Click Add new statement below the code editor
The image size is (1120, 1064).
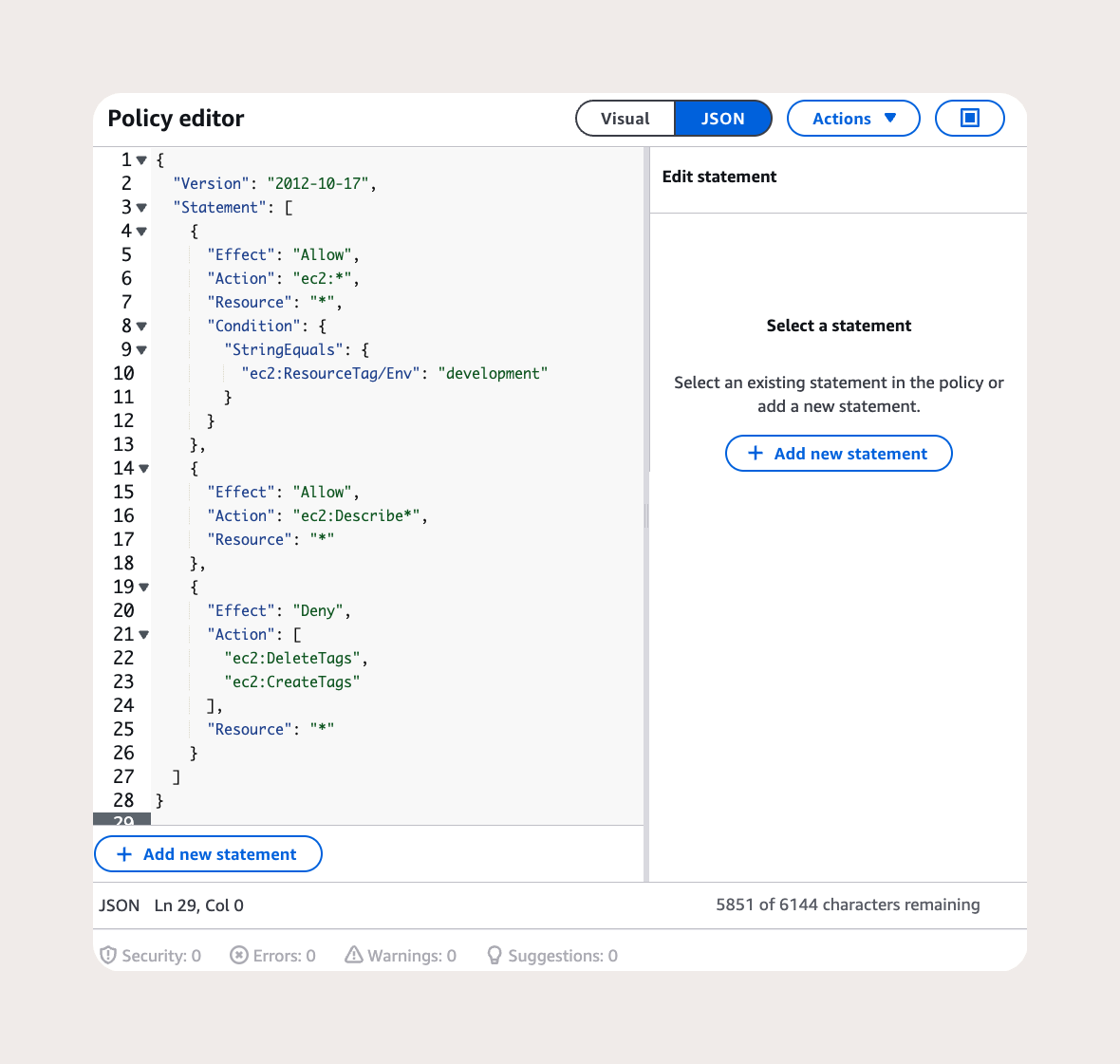[208, 854]
